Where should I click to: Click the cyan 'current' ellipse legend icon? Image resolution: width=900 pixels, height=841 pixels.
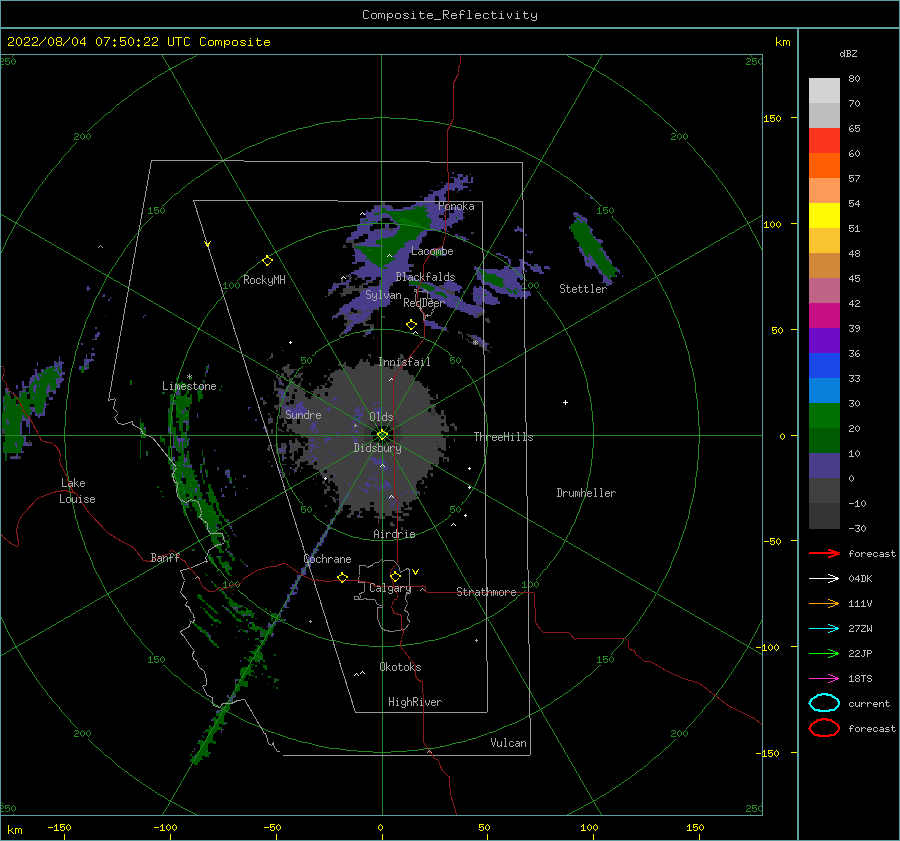(824, 703)
